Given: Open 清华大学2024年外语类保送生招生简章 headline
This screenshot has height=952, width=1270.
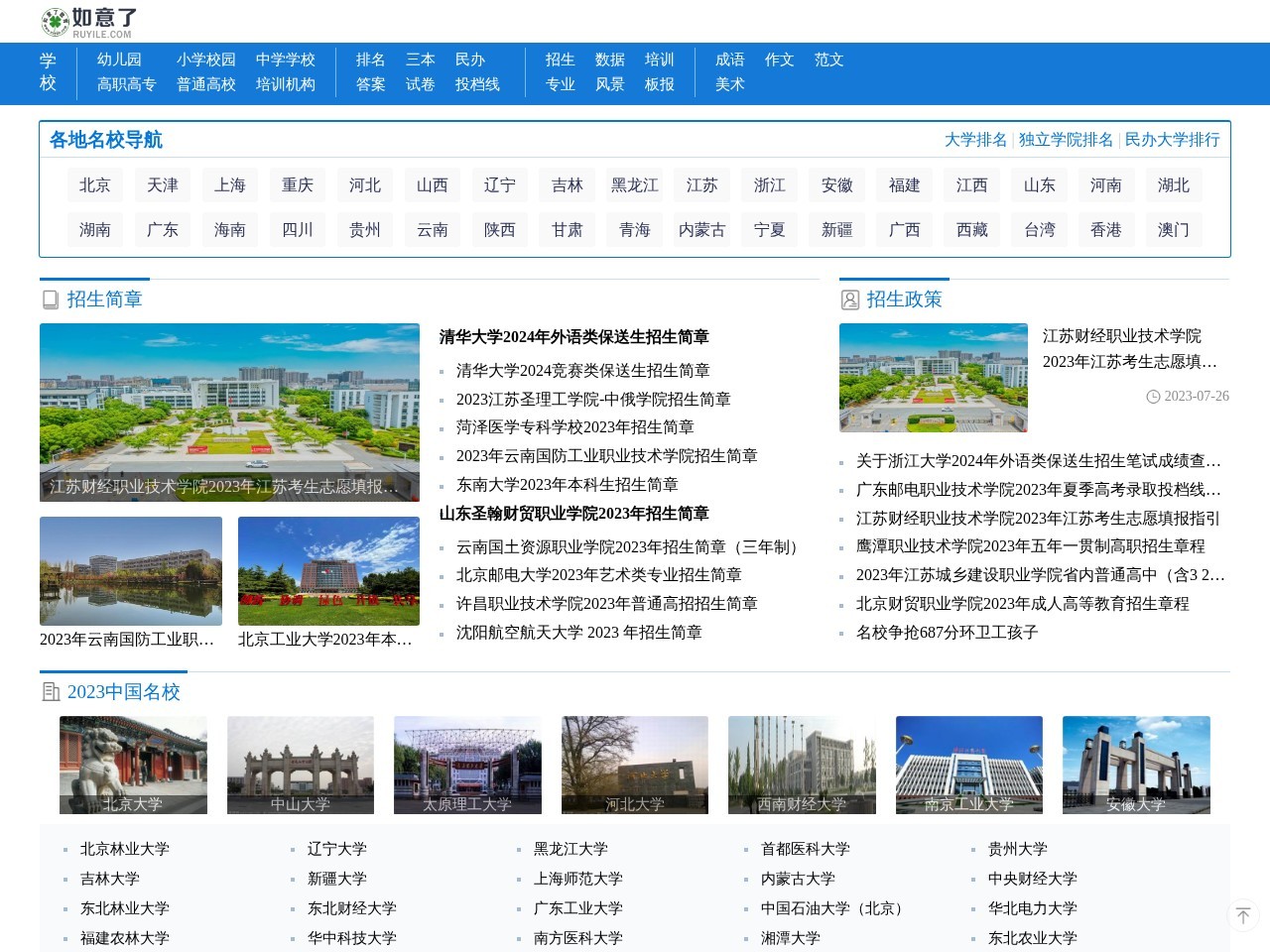Looking at the screenshot, I should (573, 337).
